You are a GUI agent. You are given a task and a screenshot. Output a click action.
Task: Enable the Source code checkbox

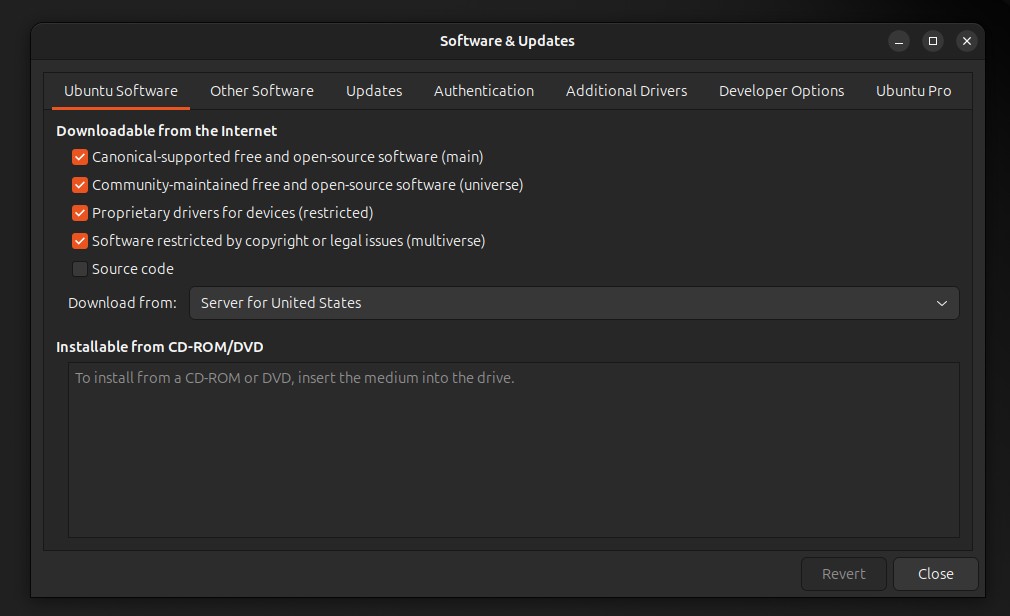coord(80,269)
